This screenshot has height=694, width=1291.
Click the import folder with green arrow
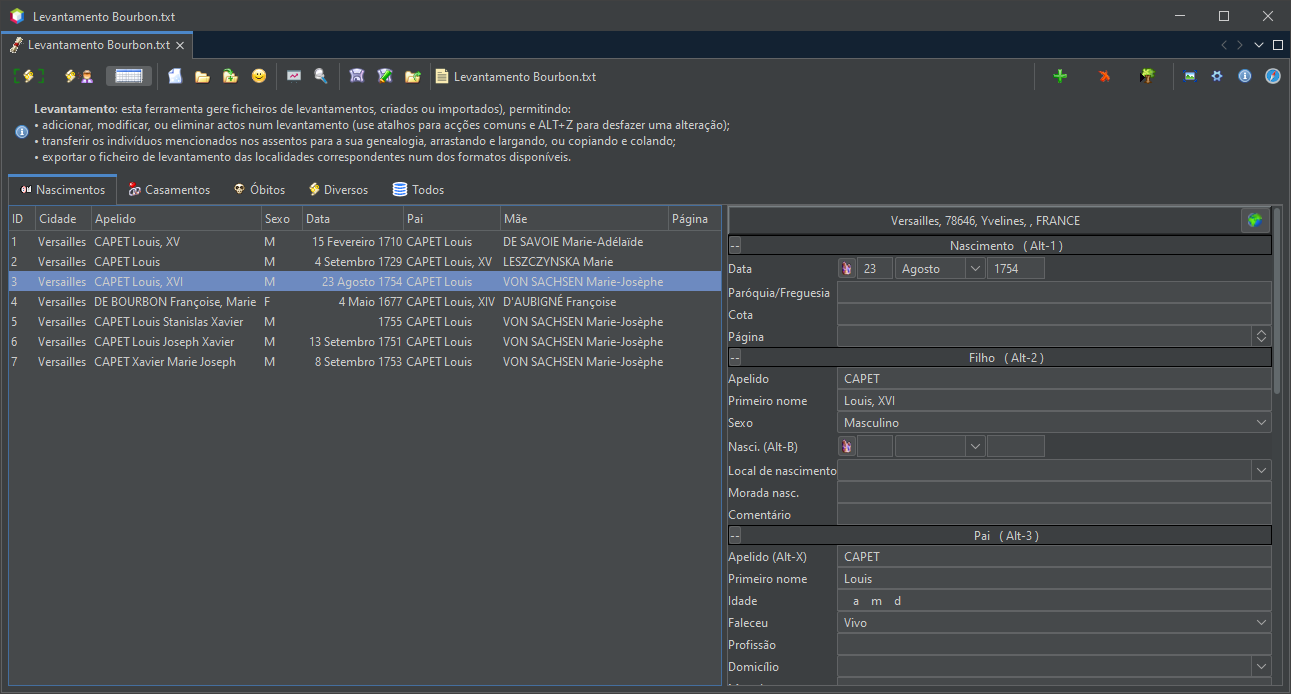(x=230, y=76)
